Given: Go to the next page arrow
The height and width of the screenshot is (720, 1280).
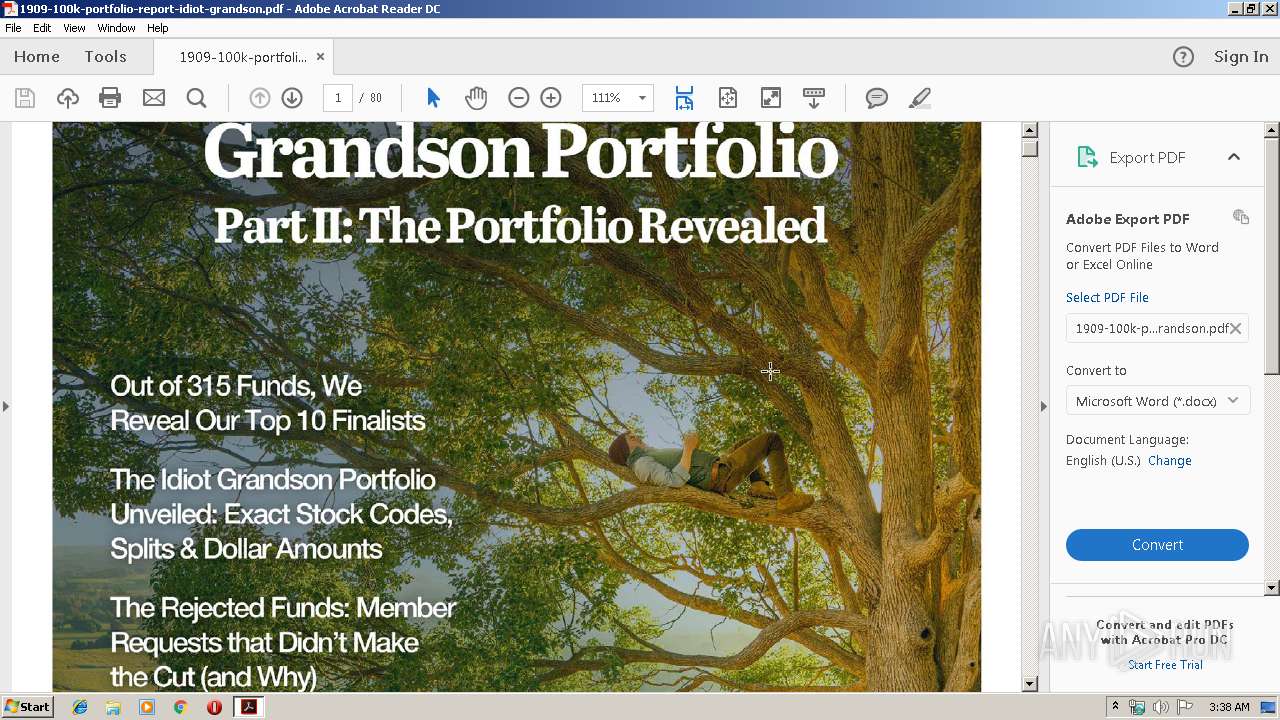Looking at the screenshot, I should 292,98.
